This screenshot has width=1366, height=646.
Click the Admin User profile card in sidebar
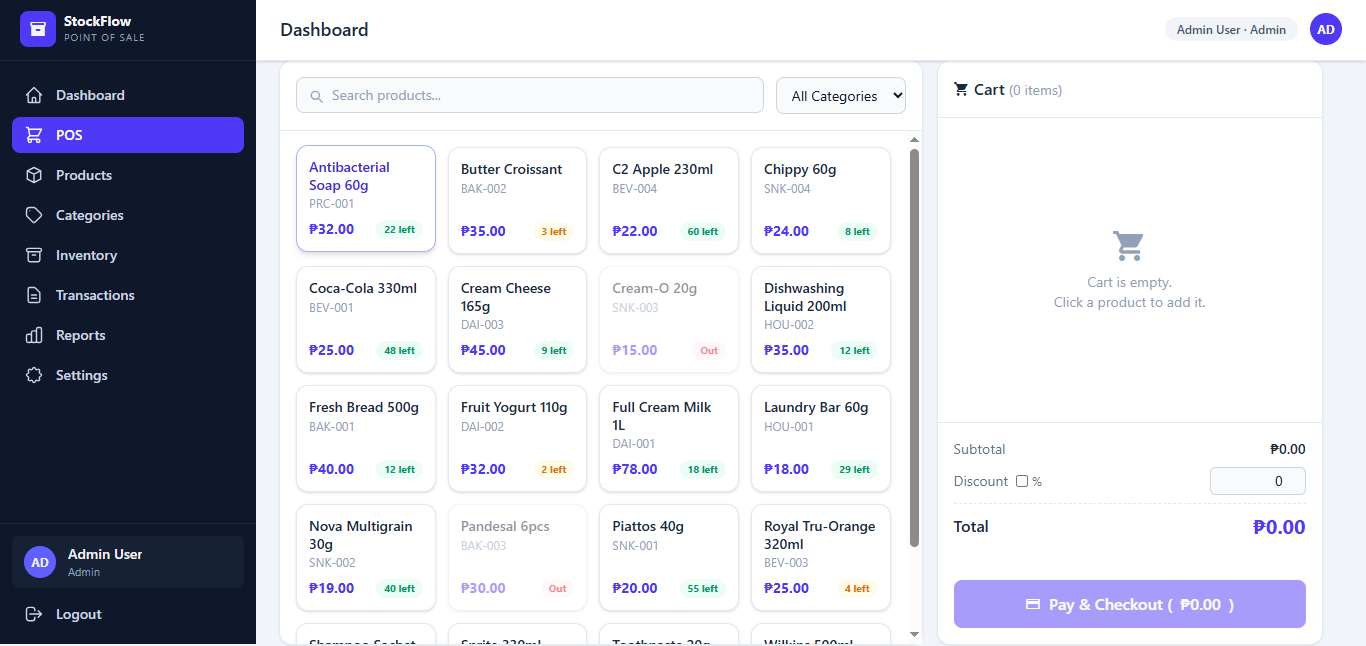pyautogui.click(x=128, y=562)
